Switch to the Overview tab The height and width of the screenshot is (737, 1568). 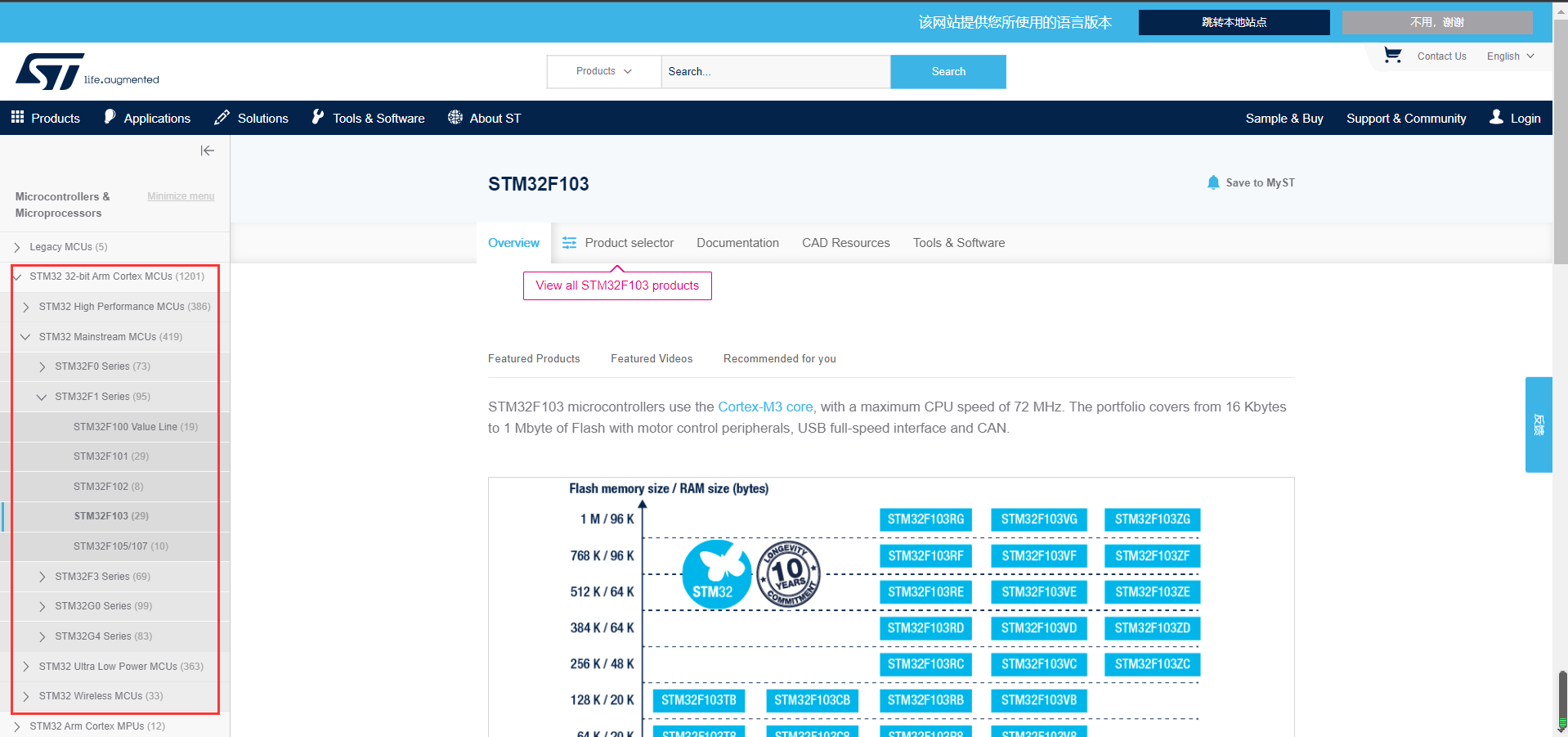pos(513,243)
